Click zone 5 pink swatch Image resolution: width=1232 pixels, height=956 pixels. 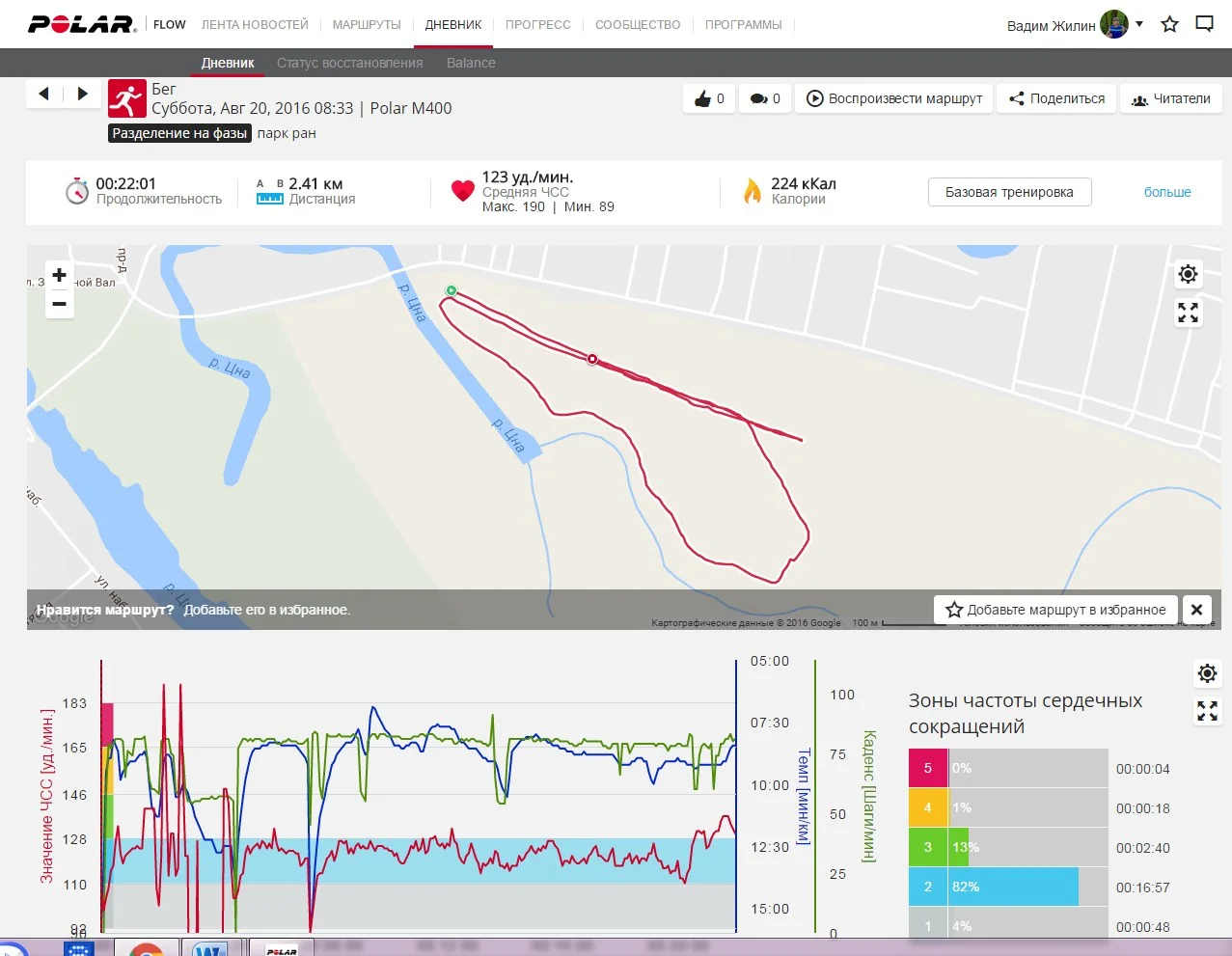[928, 769]
